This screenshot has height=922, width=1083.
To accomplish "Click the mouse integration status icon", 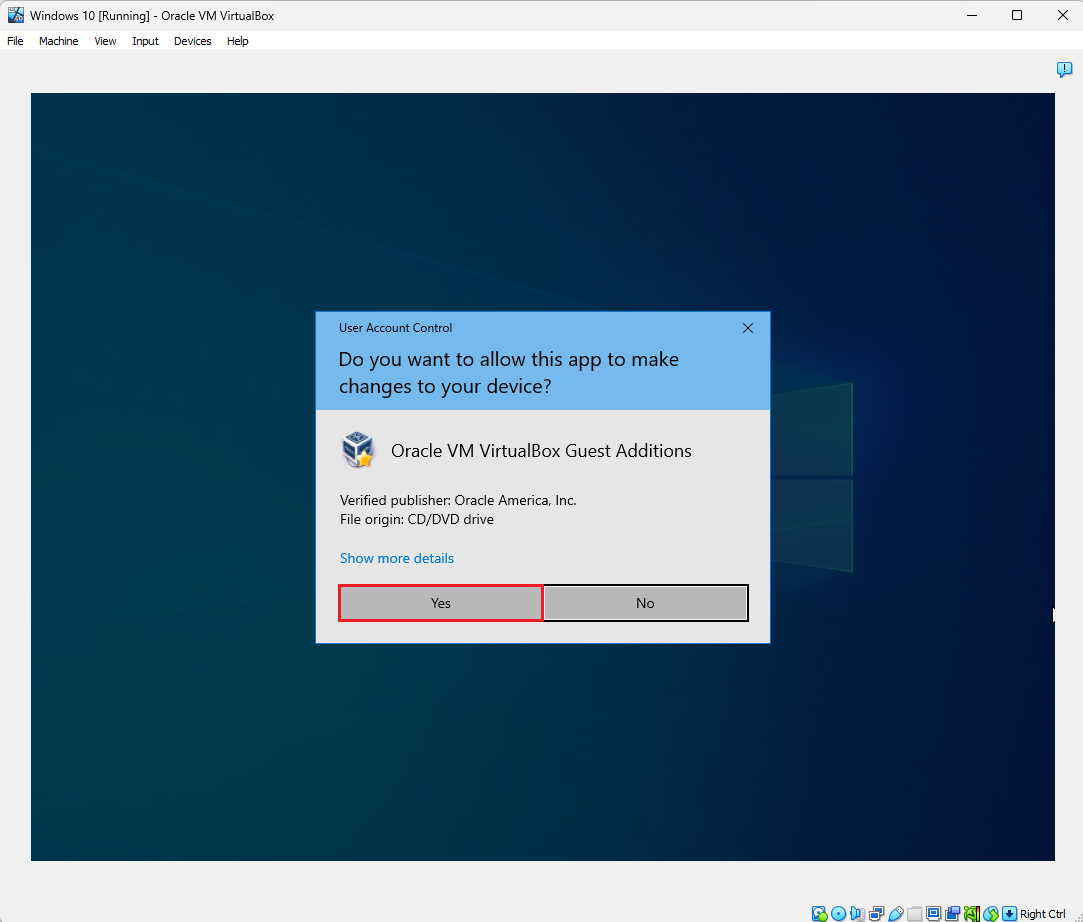I will tap(991, 914).
